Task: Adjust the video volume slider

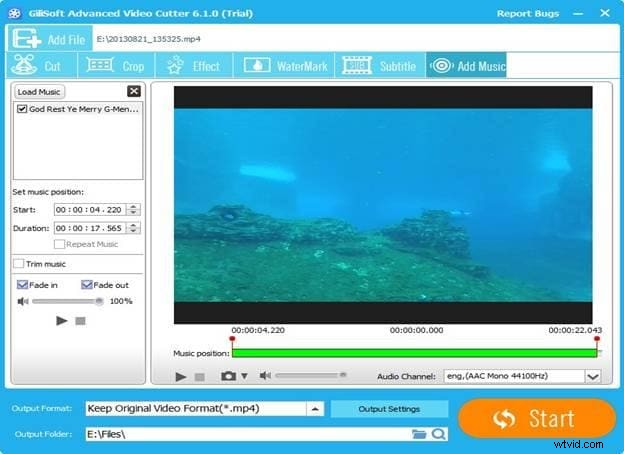Action: (x=310, y=375)
